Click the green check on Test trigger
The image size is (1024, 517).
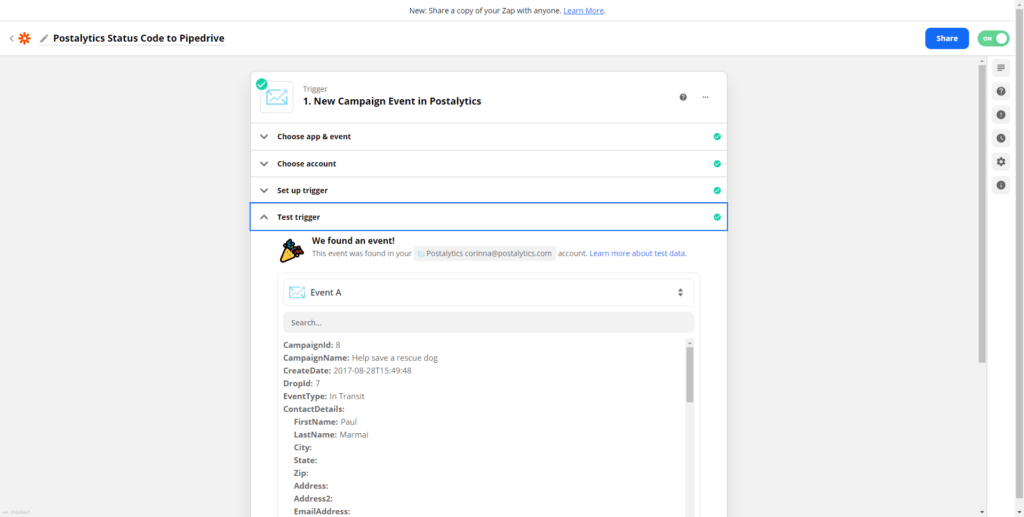(717, 217)
